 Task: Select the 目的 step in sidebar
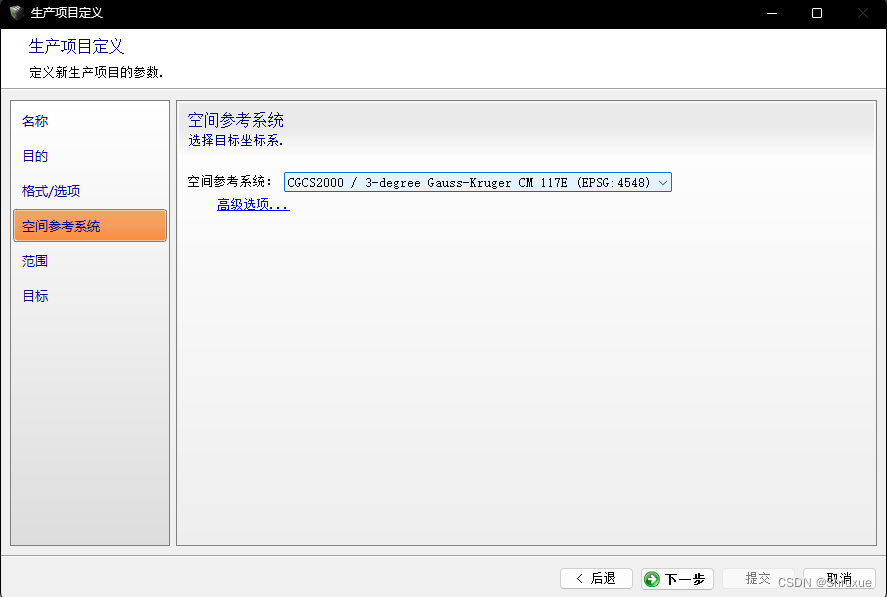coord(34,155)
